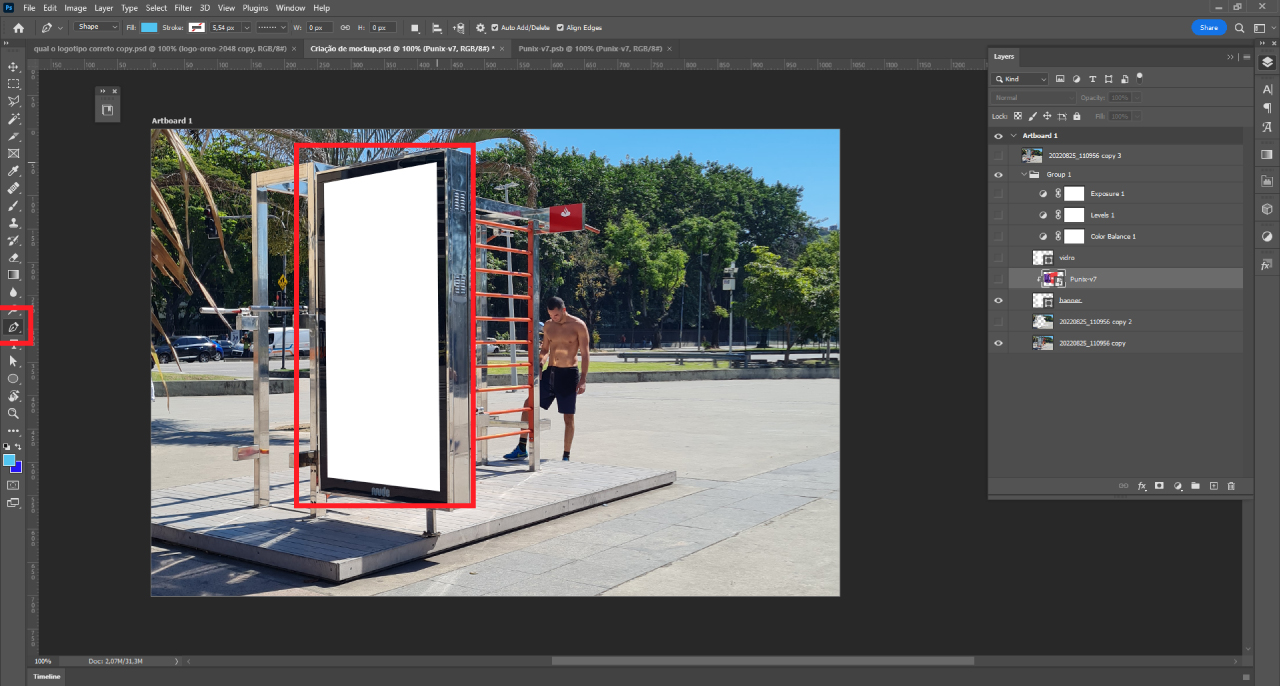This screenshot has height=686, width=1280.
Task: Collapse the Group 1 folder
Action: coord(1023,174)
